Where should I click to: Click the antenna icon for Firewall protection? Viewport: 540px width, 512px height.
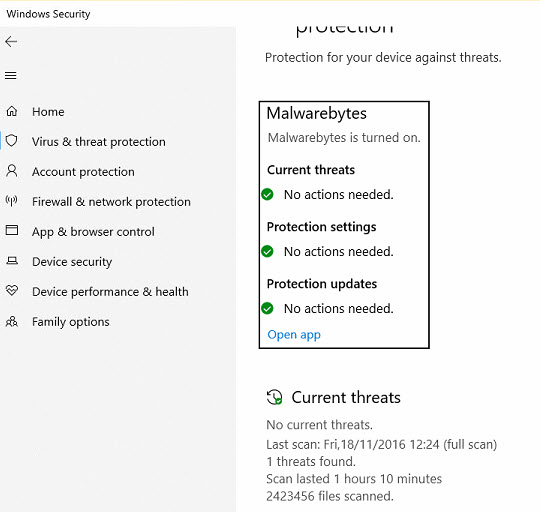[12, 201]
